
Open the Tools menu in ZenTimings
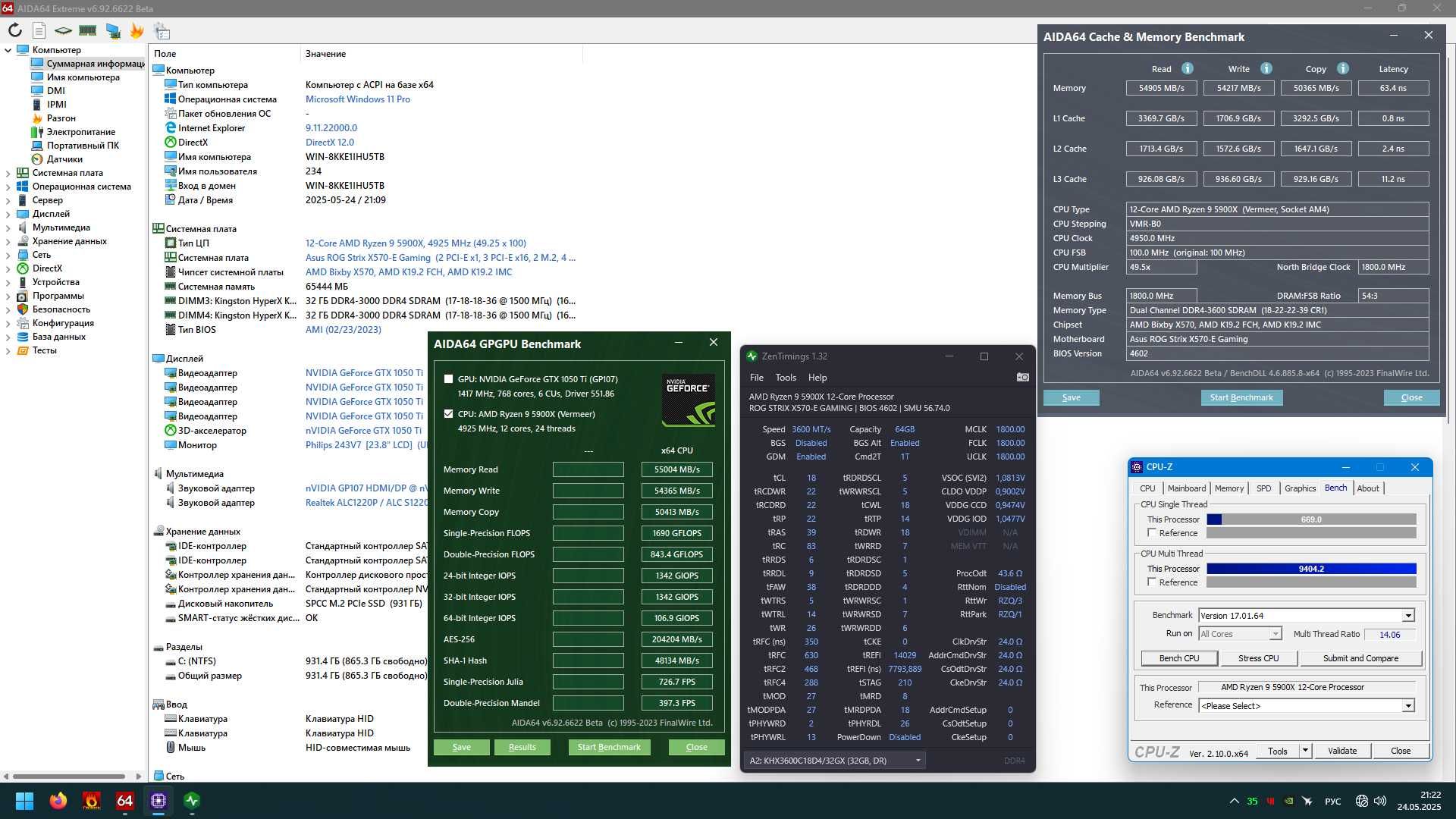click(x=786, y=378)
